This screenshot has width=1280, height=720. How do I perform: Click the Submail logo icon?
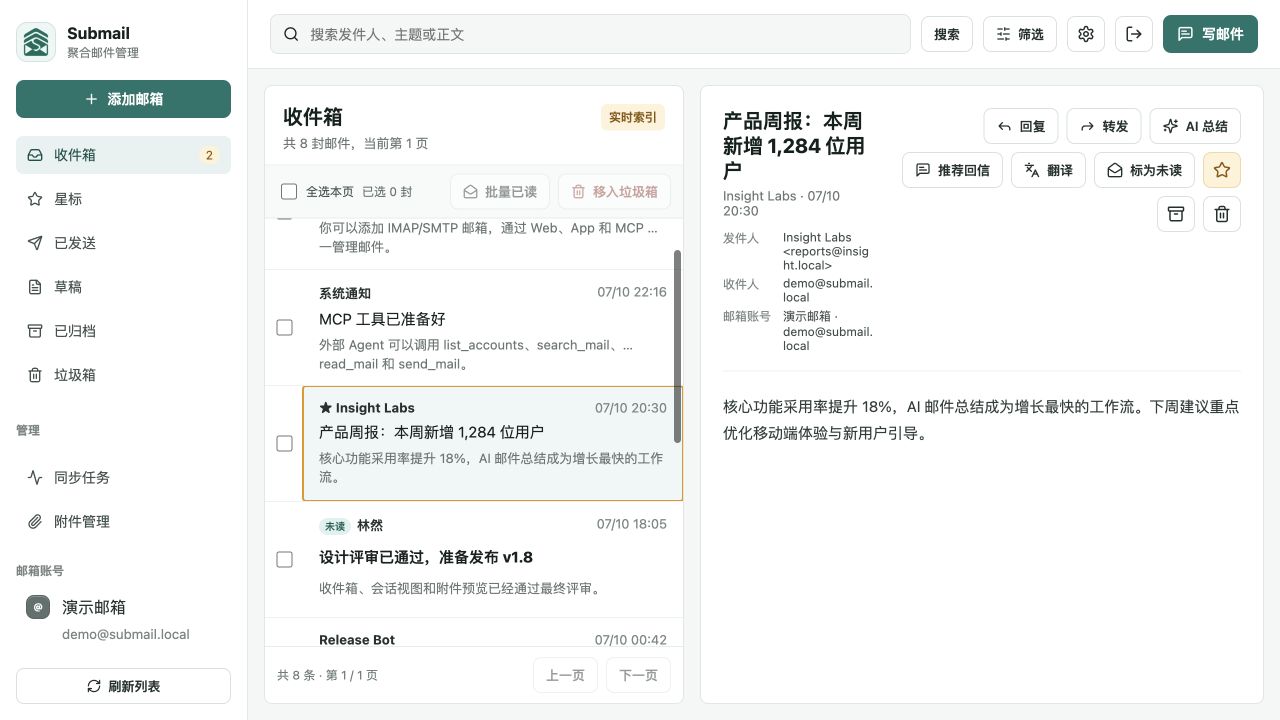tap(36, 42)
